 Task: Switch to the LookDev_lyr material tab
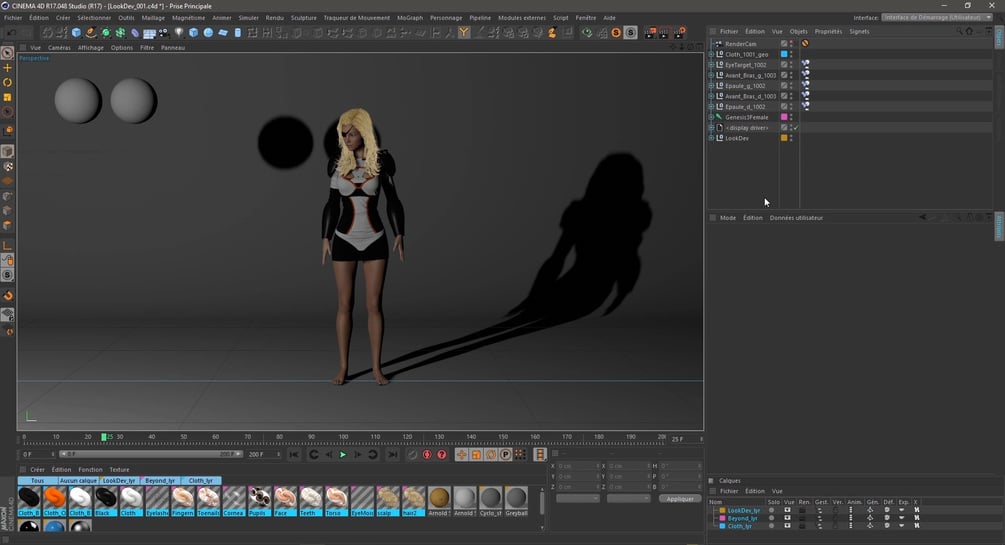tap(120, 480)
